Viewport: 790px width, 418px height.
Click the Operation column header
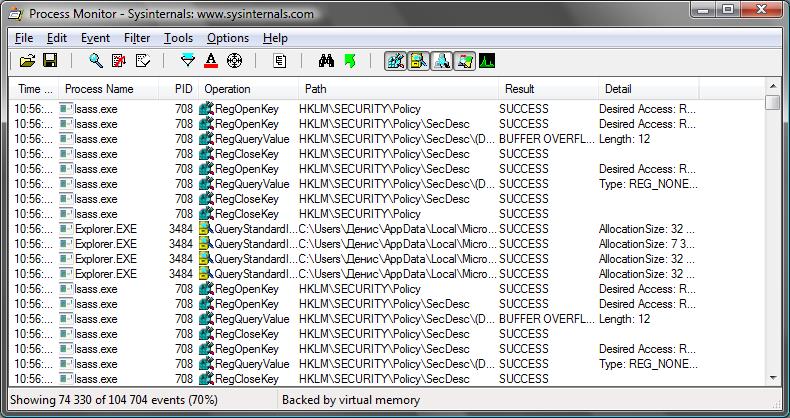(248, 89)
